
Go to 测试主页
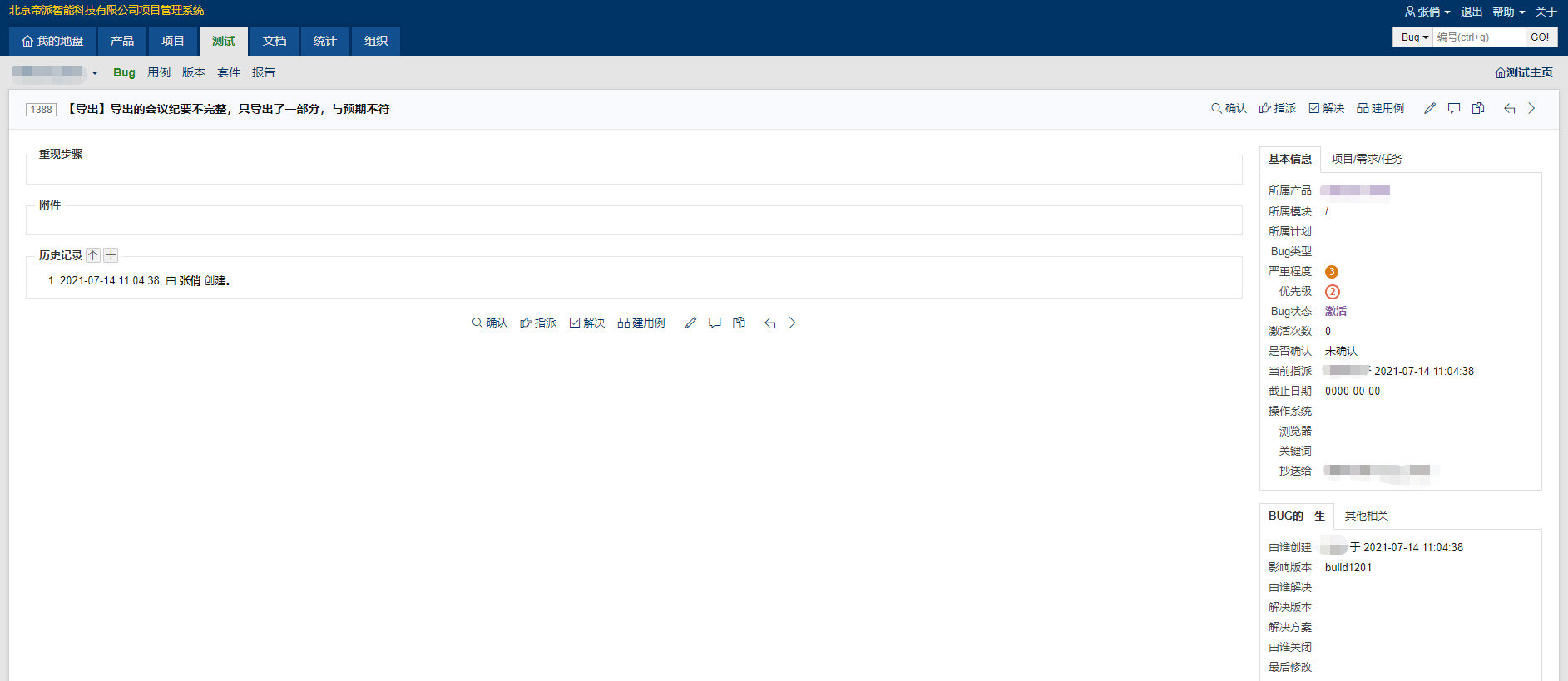(x=1524, y=73)
